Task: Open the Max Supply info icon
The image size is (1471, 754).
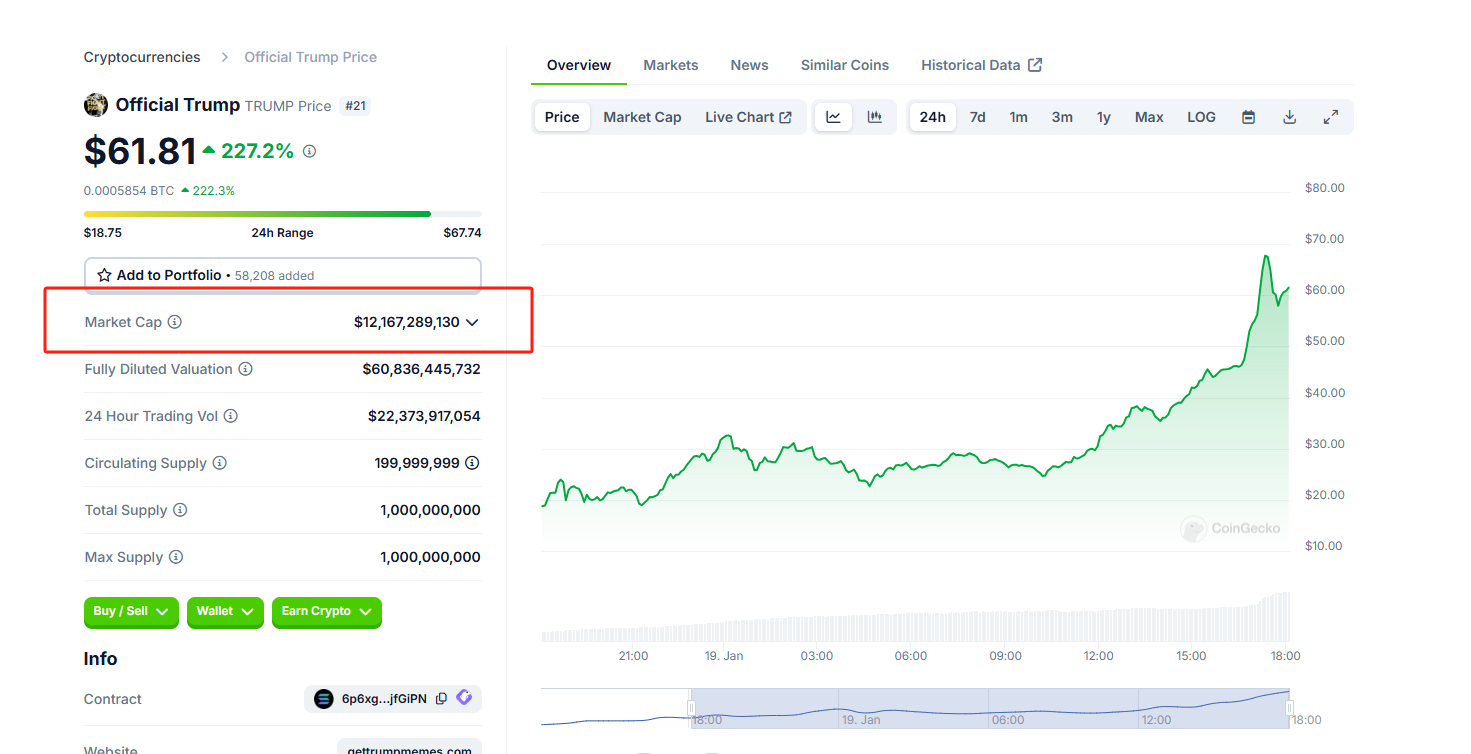Action: click(x=176, y=557)
